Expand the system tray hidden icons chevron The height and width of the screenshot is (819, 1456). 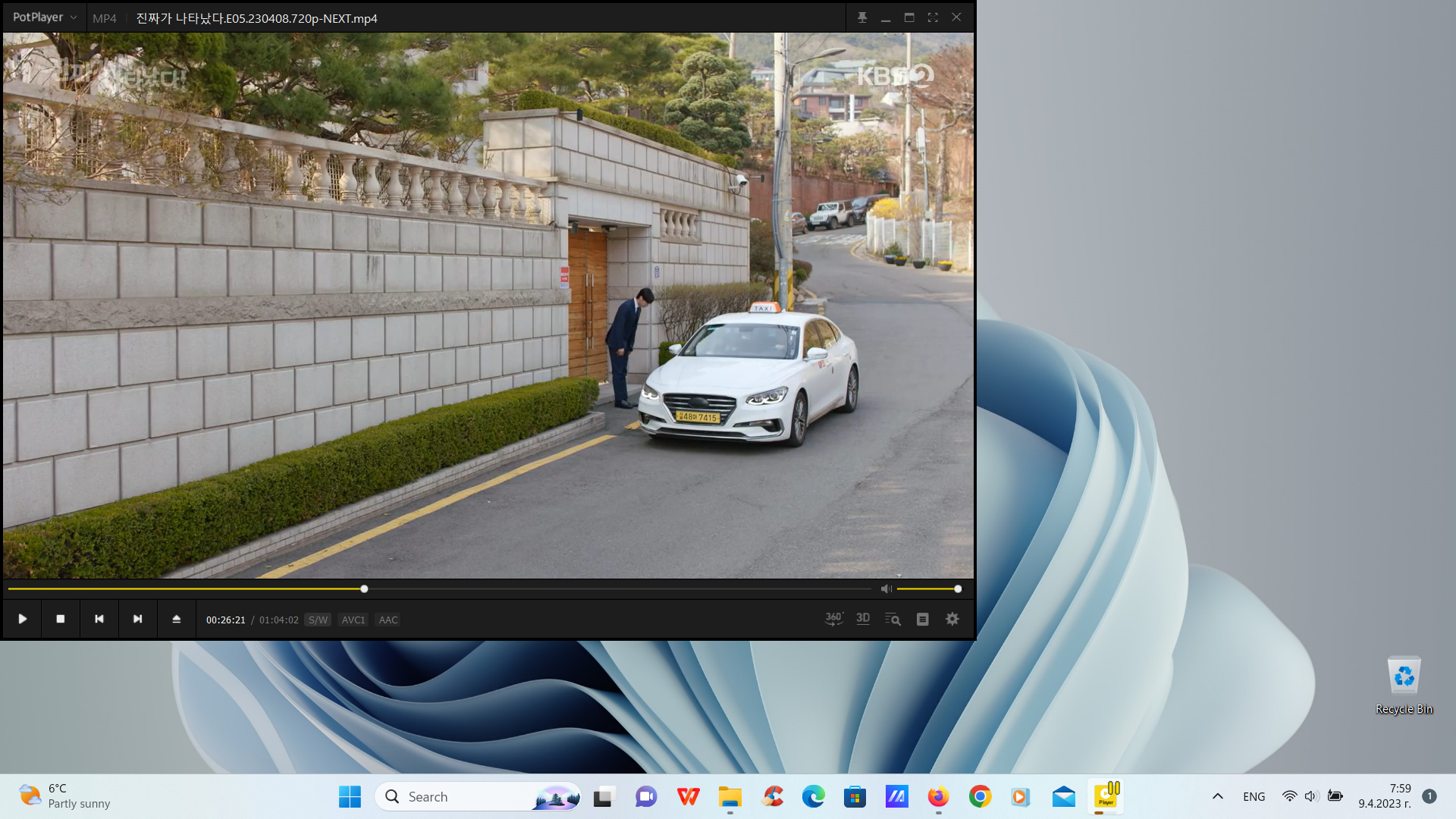point(1218,796)
